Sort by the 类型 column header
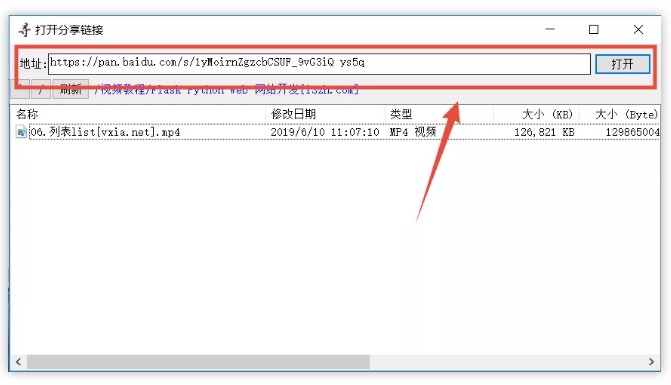671x385 pixels. [401, 114]
